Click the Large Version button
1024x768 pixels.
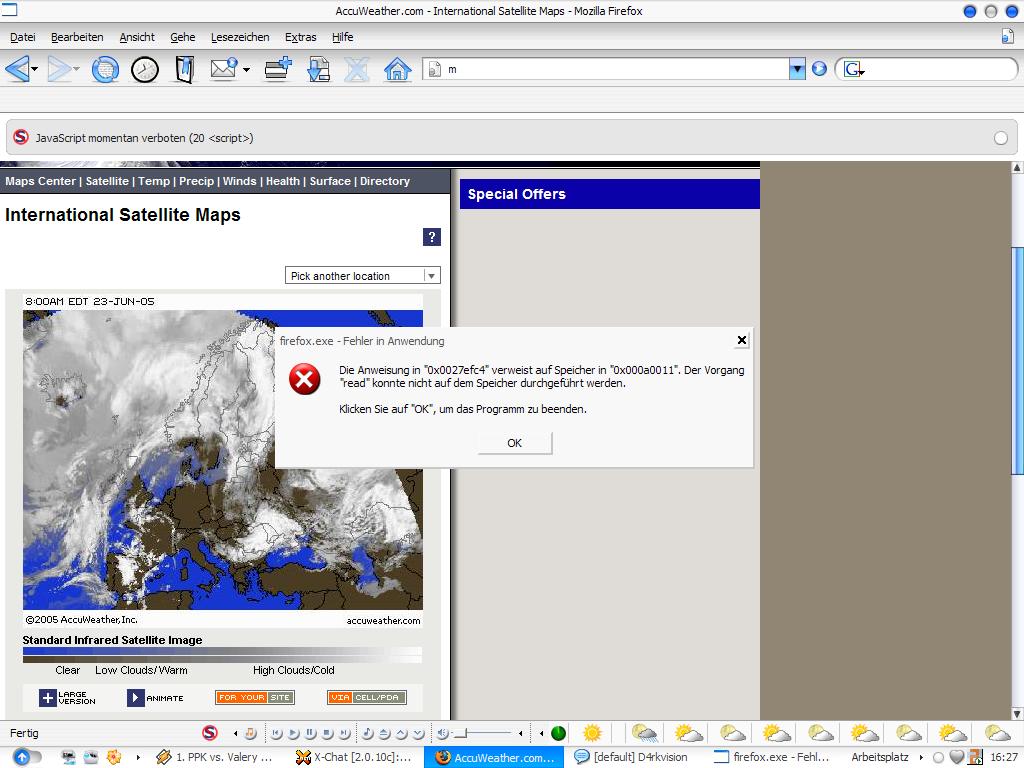67,697
